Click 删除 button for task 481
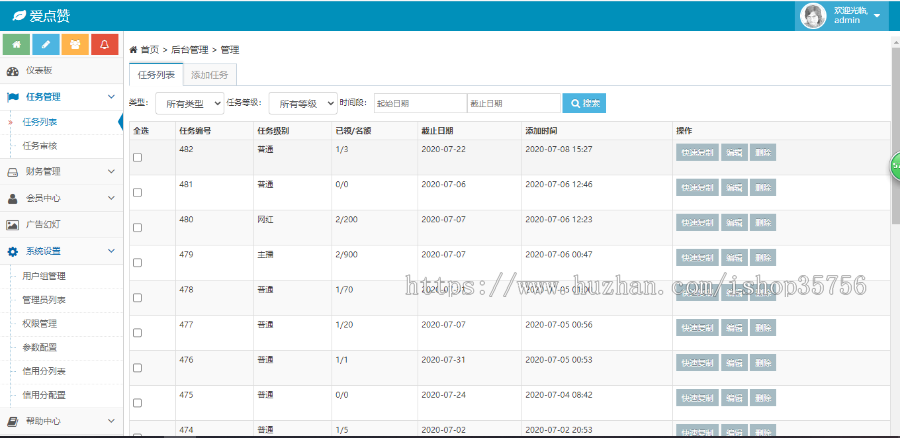The image size is (900, 438). pyautogui.click(x=763, y=188)
